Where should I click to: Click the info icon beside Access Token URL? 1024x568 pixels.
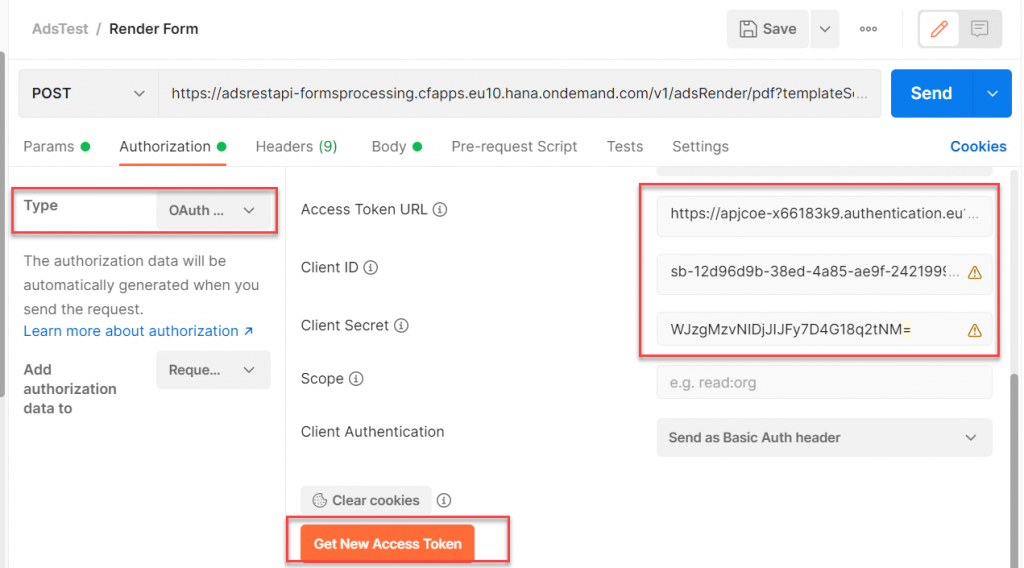click(440, 210)
